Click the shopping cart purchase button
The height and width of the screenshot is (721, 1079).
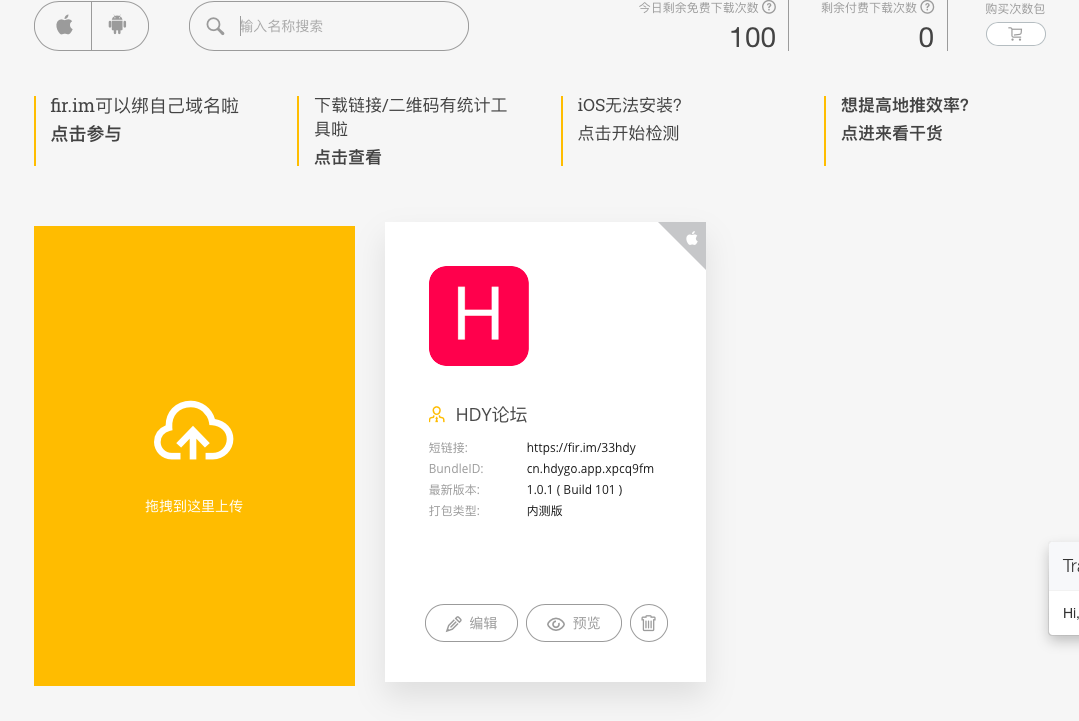[1015, 34]
